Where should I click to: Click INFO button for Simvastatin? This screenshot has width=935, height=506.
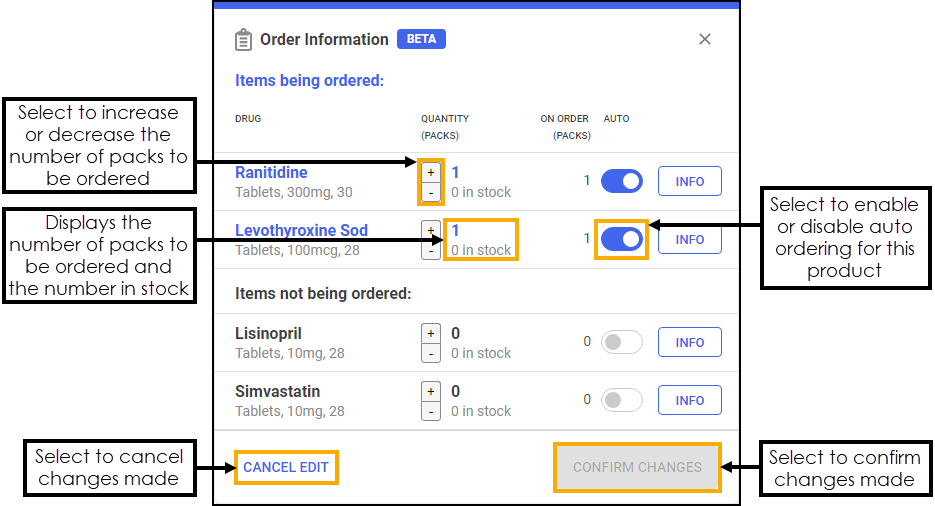click(x=689, y=400)
